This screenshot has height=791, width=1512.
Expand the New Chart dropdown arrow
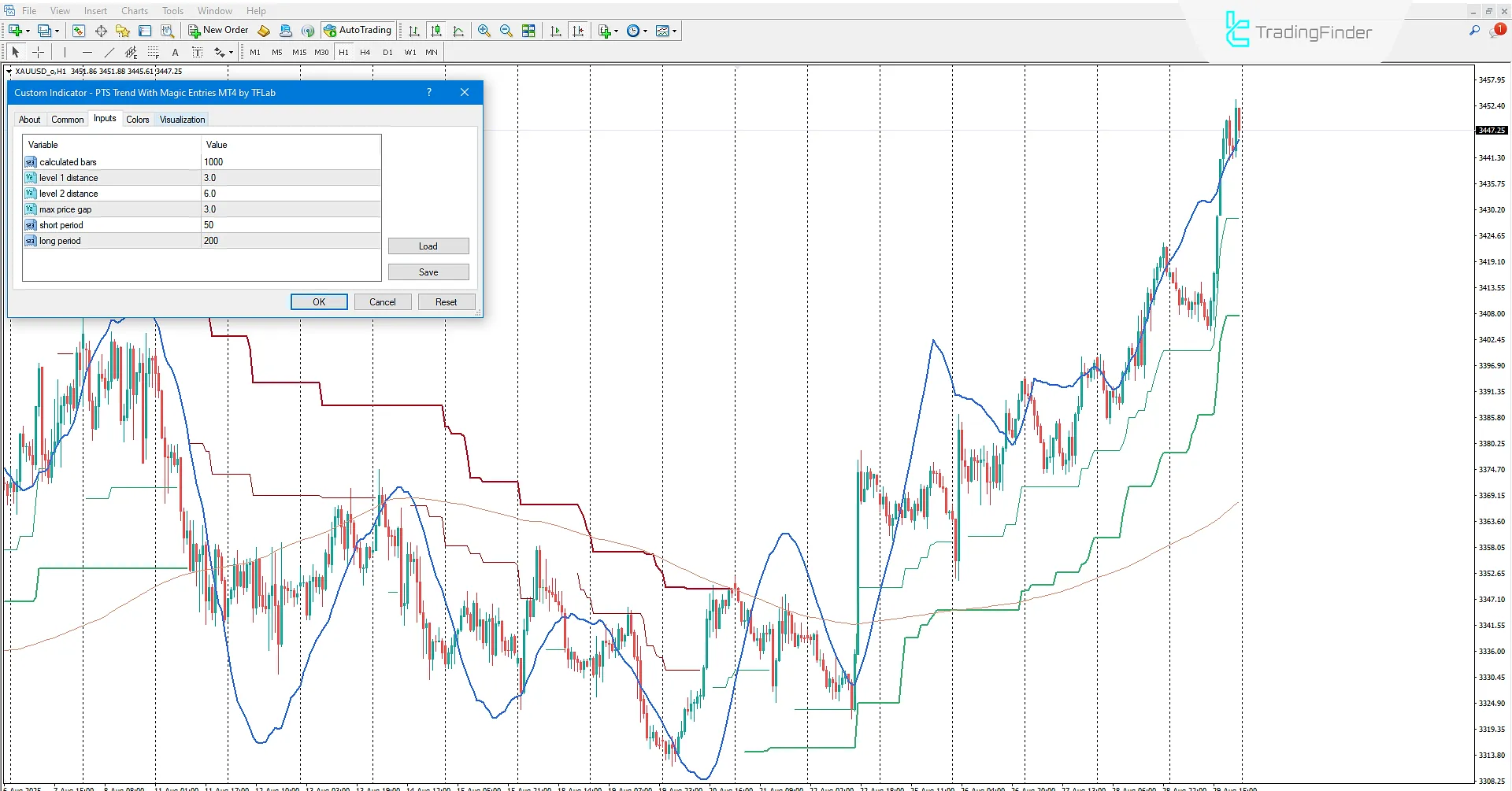(x=28, y=31)
